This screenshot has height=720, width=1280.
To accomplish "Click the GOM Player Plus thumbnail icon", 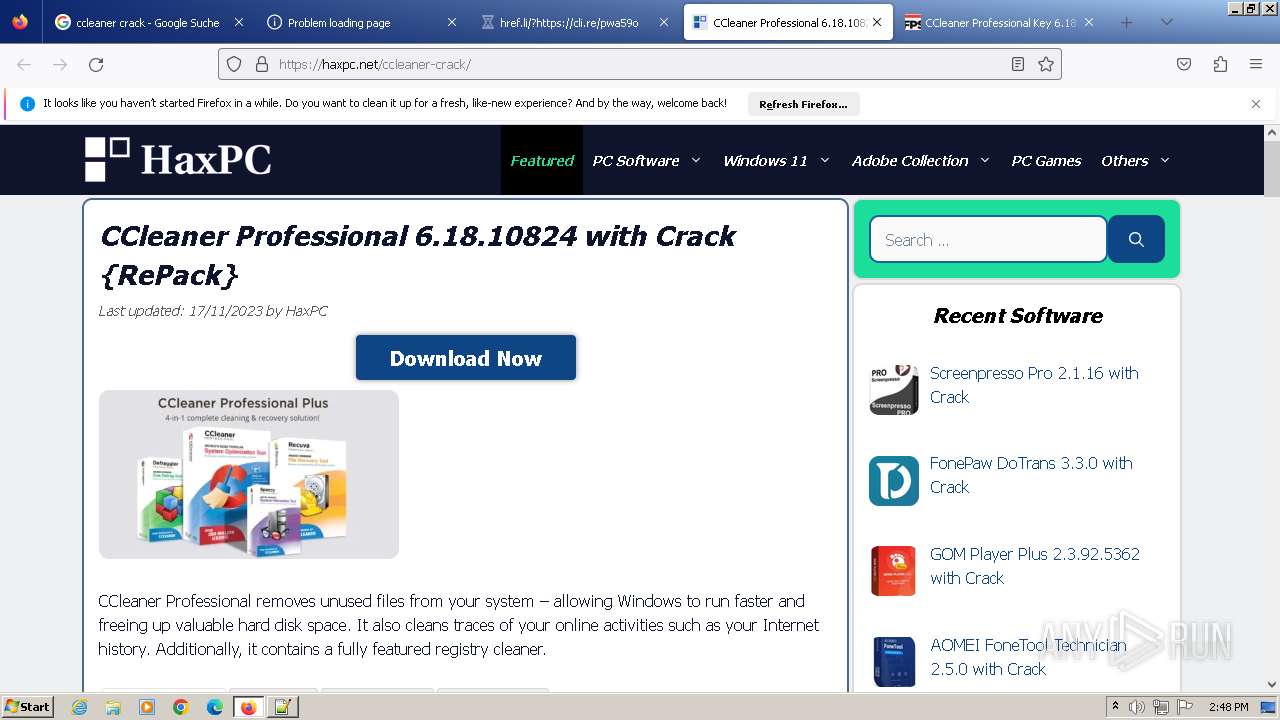I will pyautogui.click(x=893, y=571).
